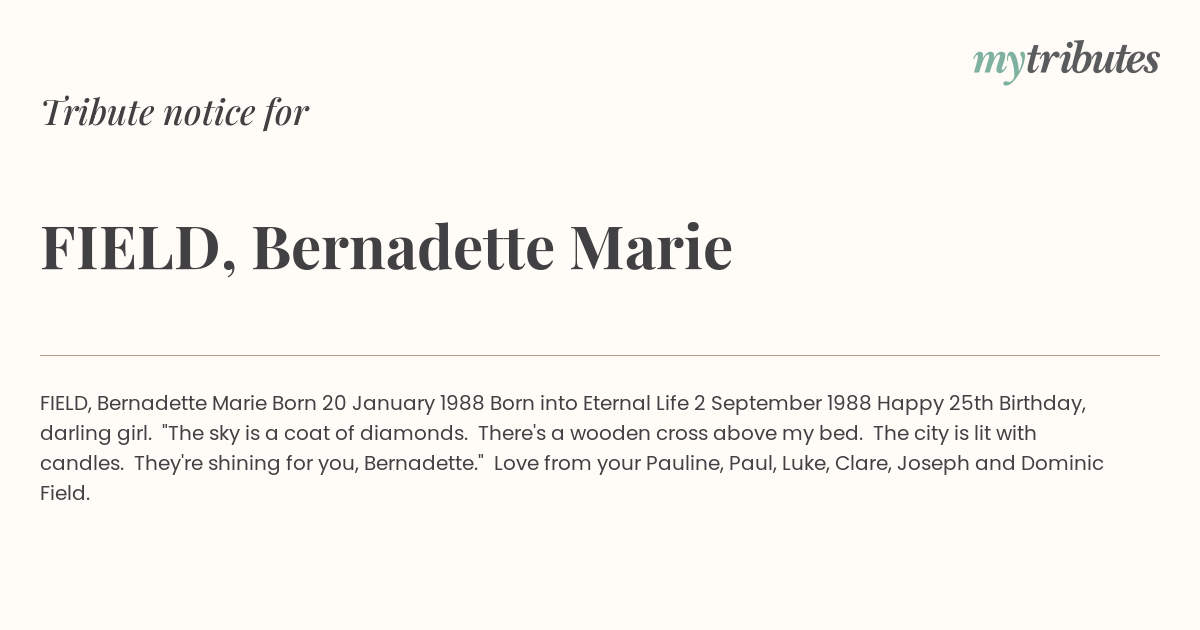Screen dimensions: 1200x630
Task: Click the word "Marie" in large title
Action: (x=651, y=247)
